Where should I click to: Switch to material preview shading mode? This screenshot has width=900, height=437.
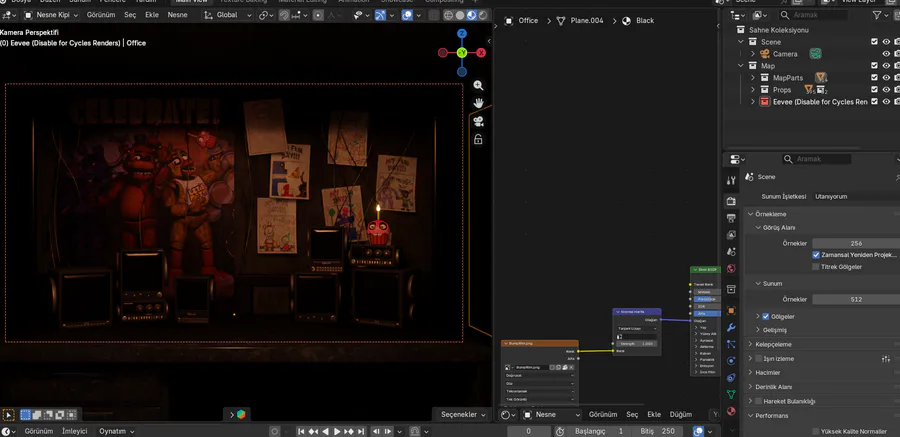471,16
